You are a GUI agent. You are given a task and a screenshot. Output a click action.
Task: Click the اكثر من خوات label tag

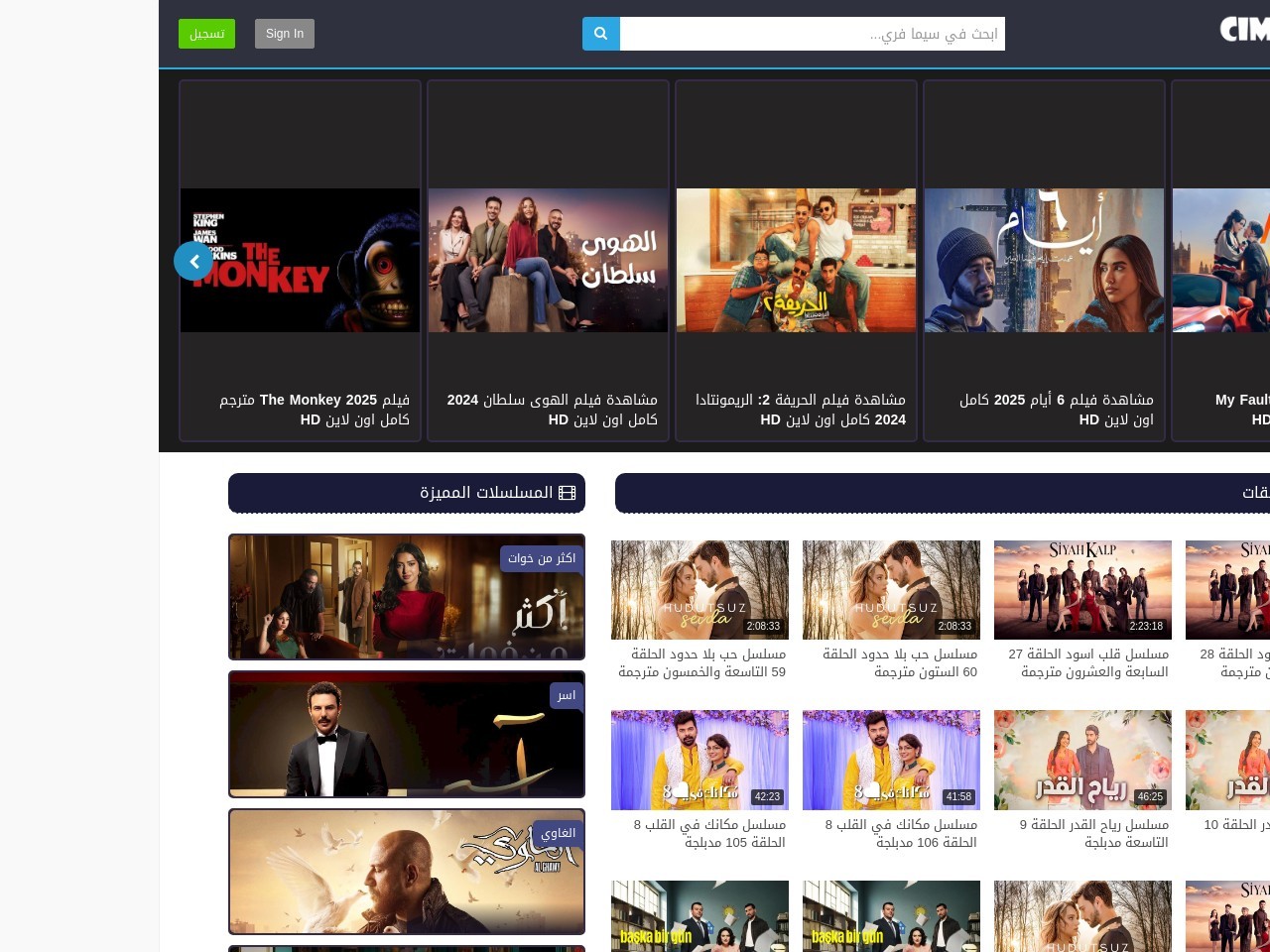(x=542, y=558)
